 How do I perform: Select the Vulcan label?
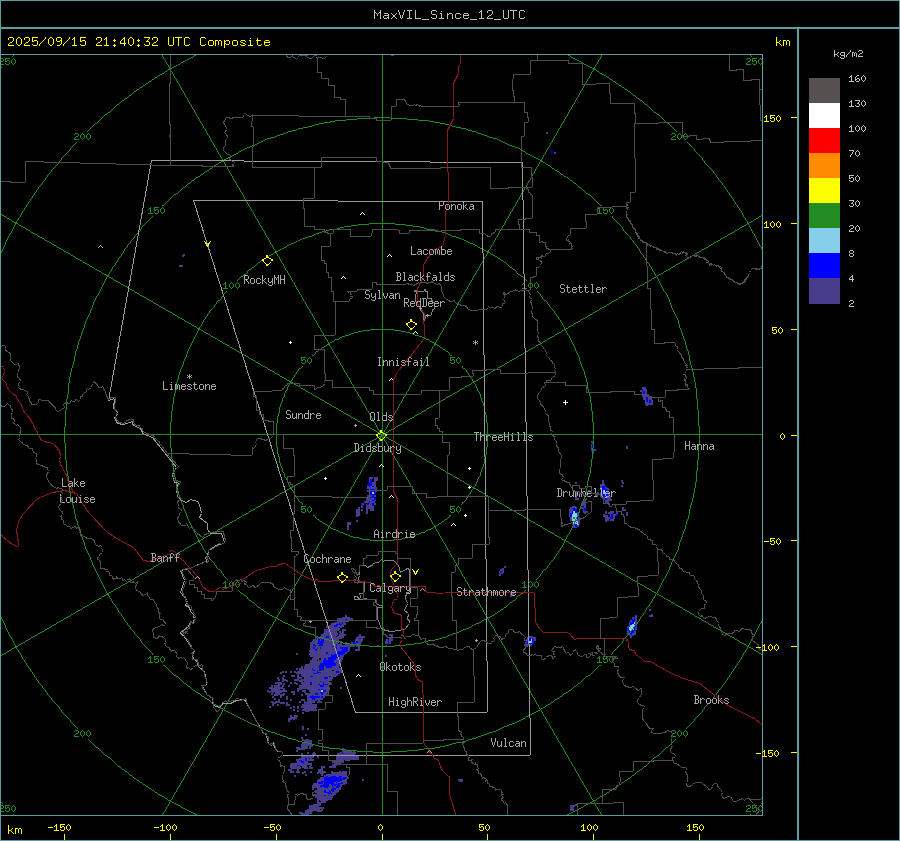point(509,743)
